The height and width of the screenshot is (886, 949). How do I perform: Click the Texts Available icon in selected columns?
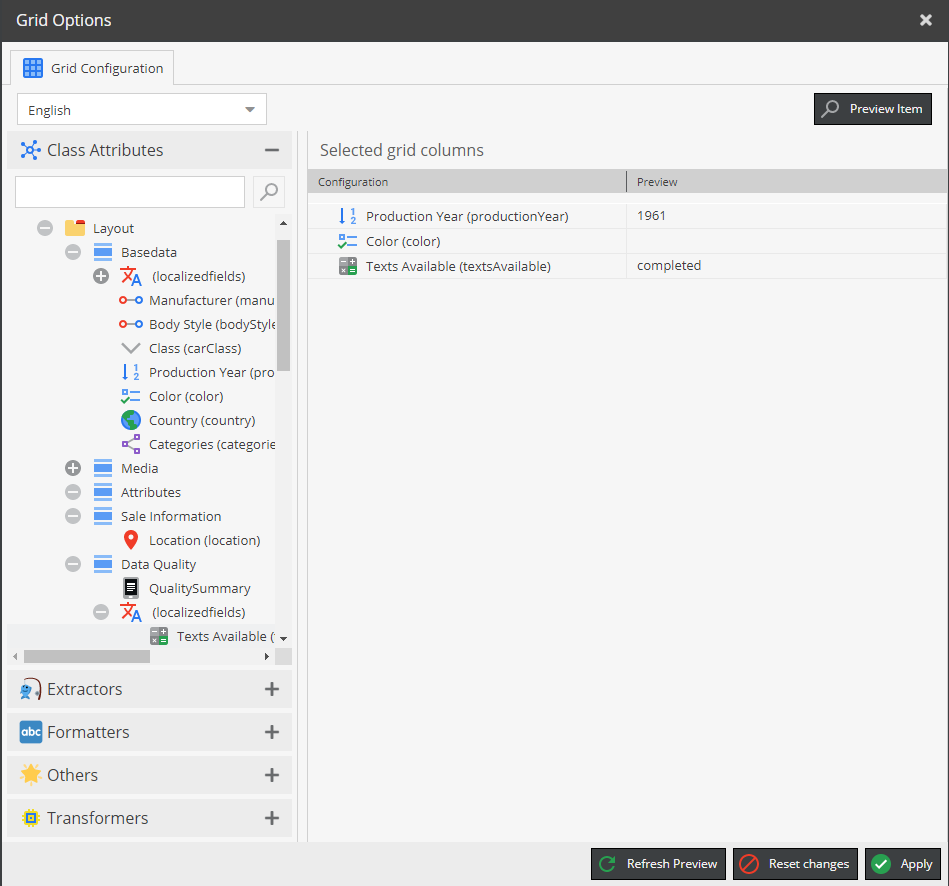348,266
